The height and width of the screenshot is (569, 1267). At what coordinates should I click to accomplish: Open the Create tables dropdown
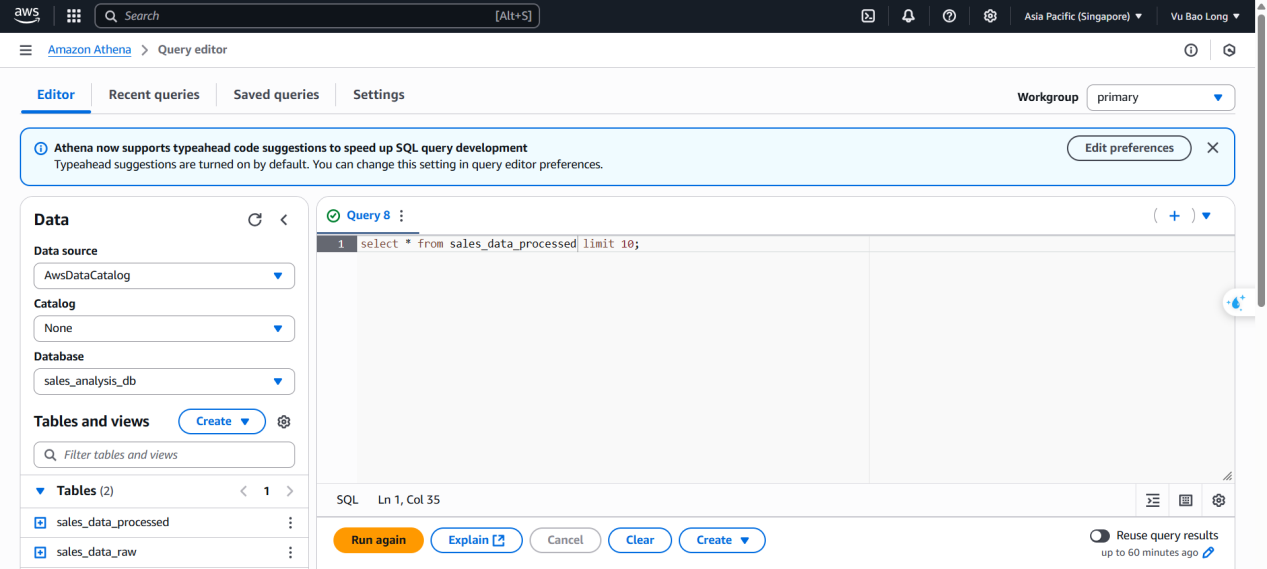(x=222, y=422)
